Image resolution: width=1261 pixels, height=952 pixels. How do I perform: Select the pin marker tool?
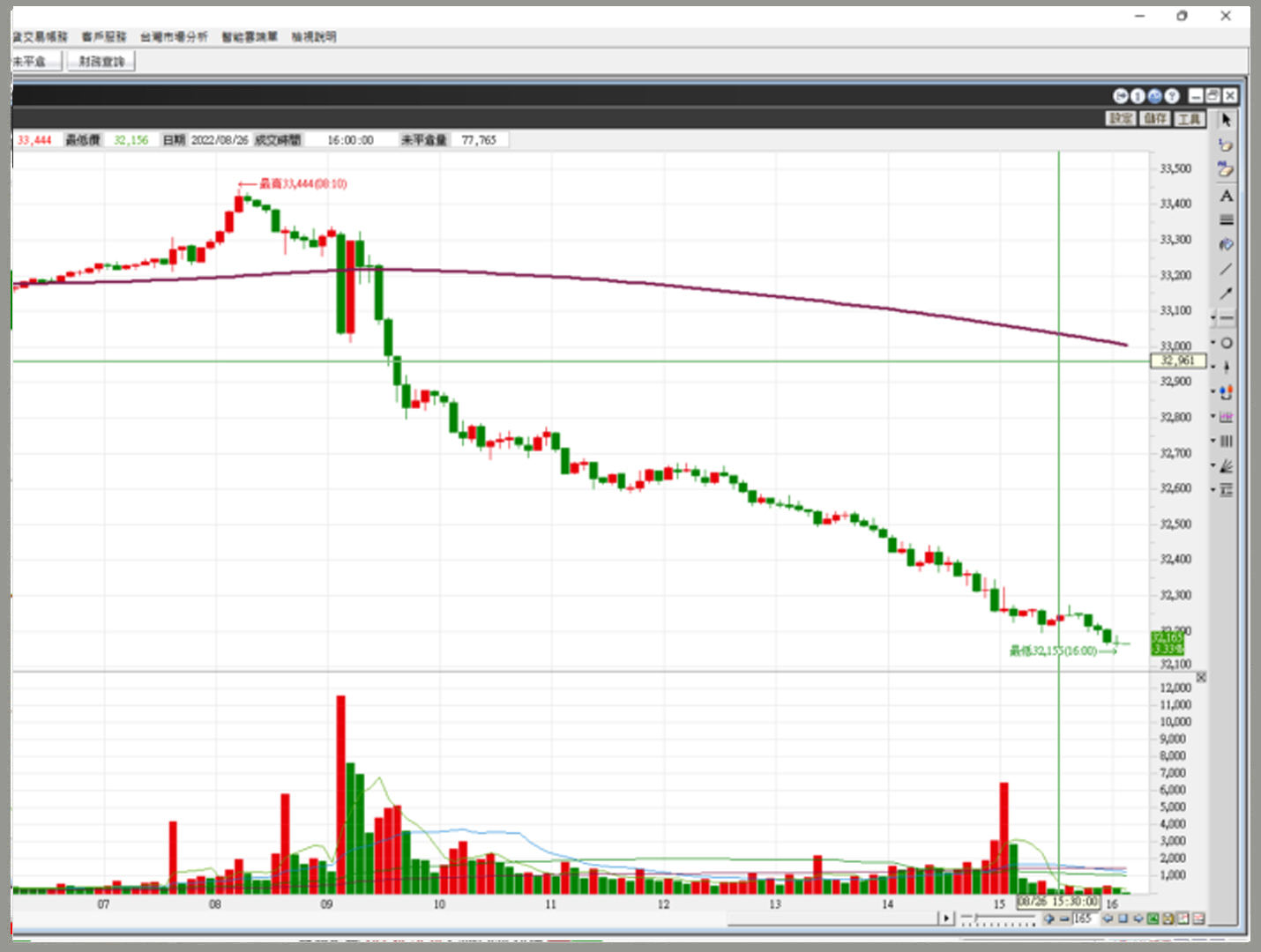click(x=1227, y=367)
